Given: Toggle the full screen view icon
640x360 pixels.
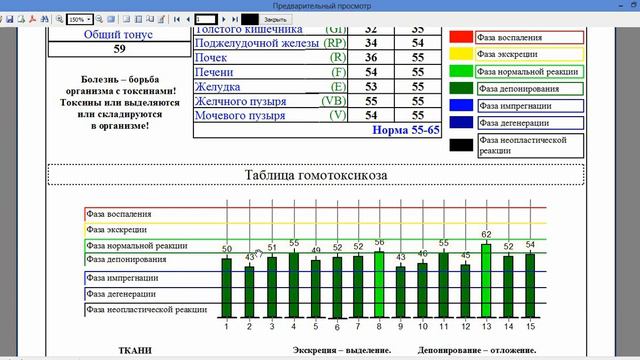Looking at the screenshot, I should [x=111, y=19].
